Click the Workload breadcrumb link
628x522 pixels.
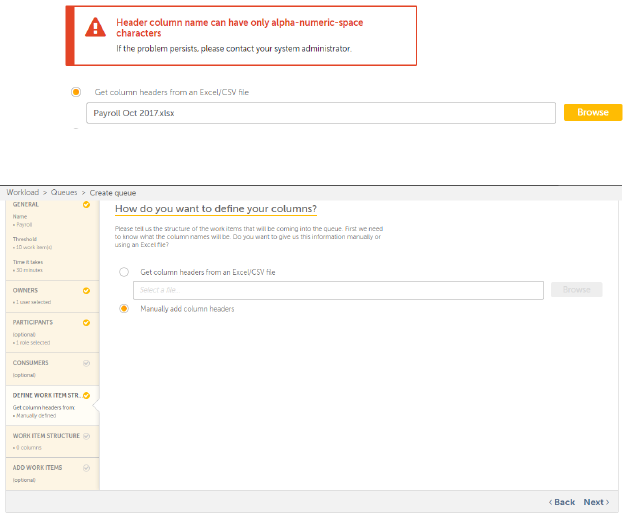[22, 192]
